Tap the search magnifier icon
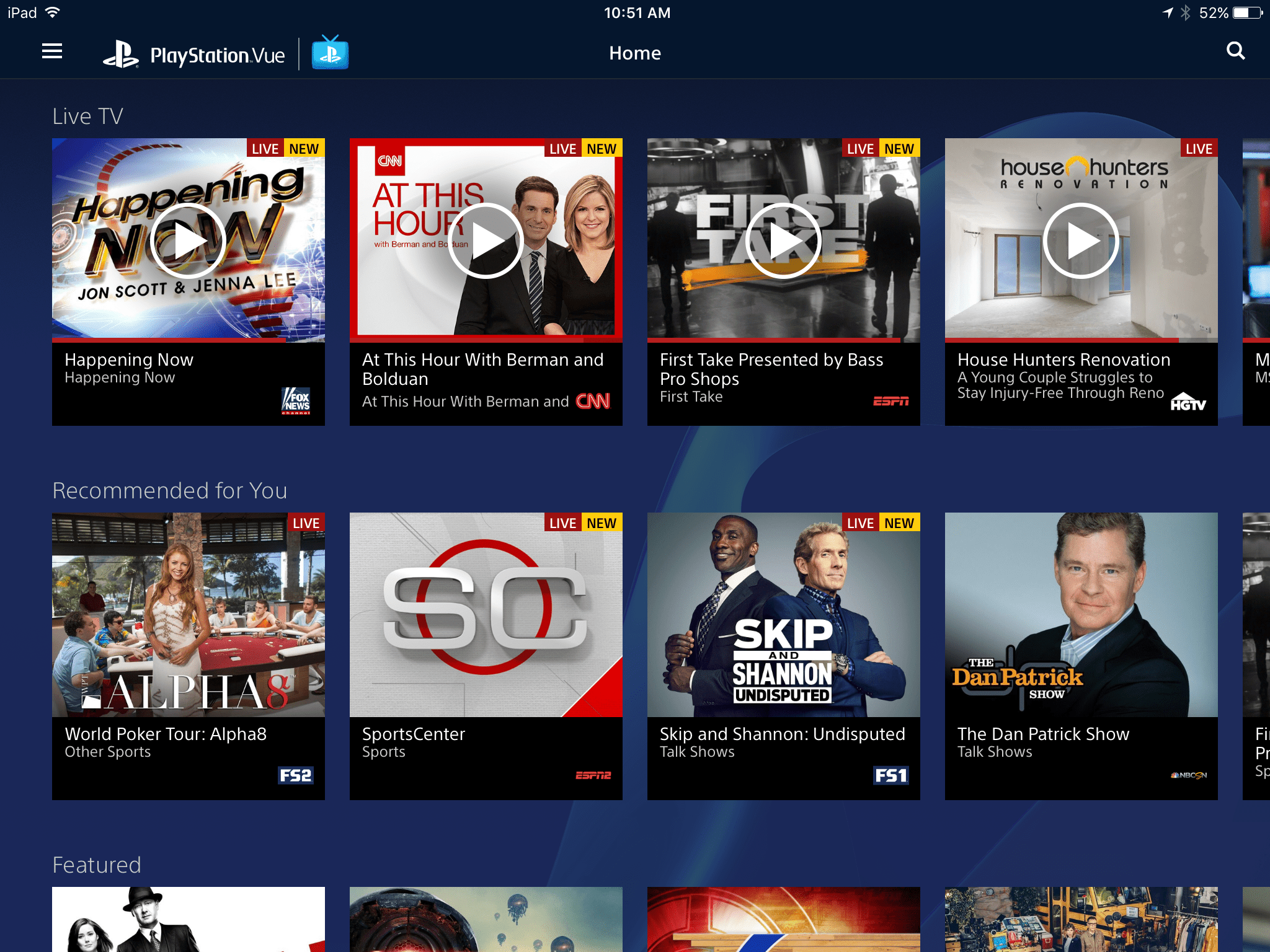Image resolution: width=1270 pixels, height=952 pixels. (1235, 51)
